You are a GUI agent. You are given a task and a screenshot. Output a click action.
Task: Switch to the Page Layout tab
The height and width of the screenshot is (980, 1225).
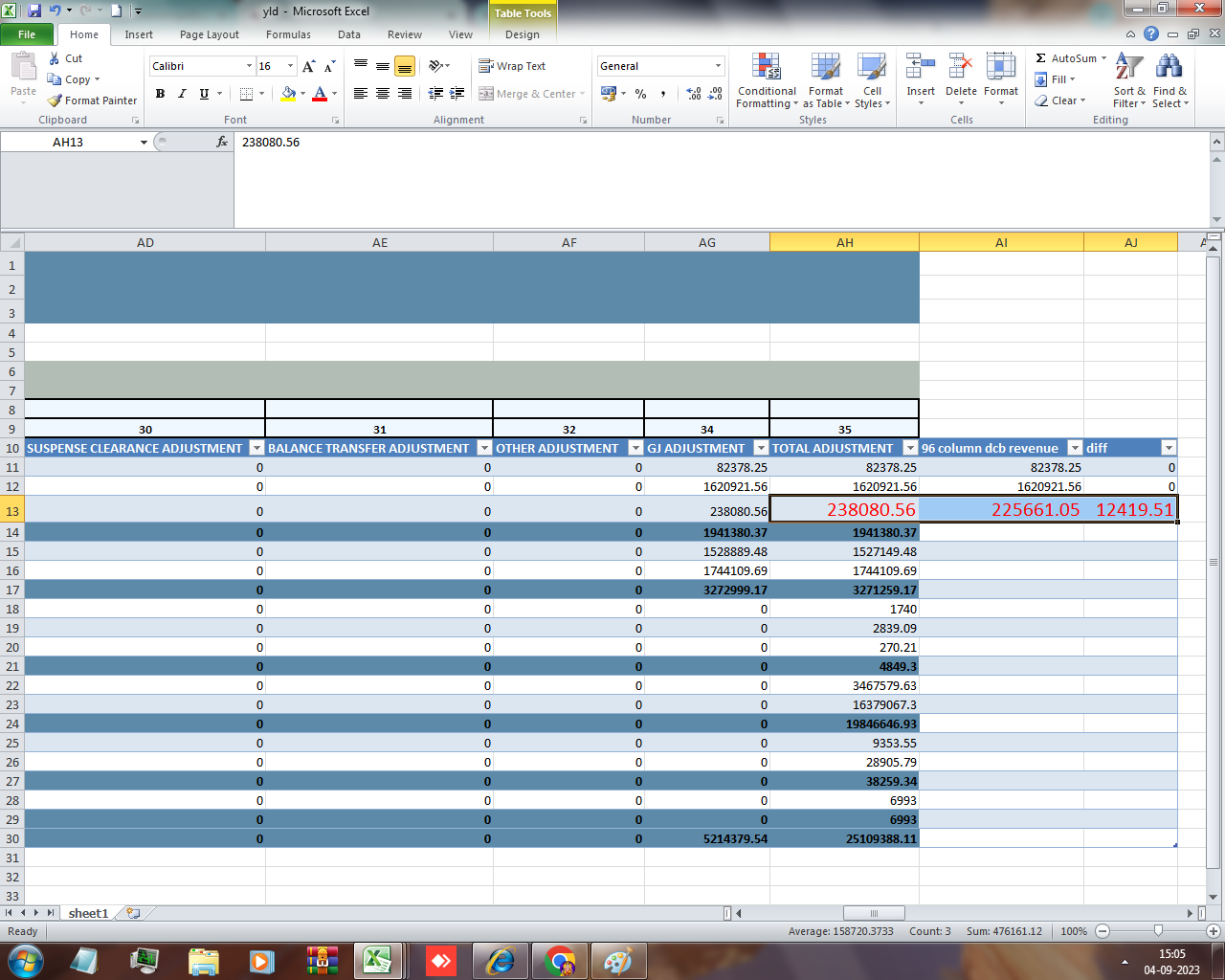pos(210,34)
